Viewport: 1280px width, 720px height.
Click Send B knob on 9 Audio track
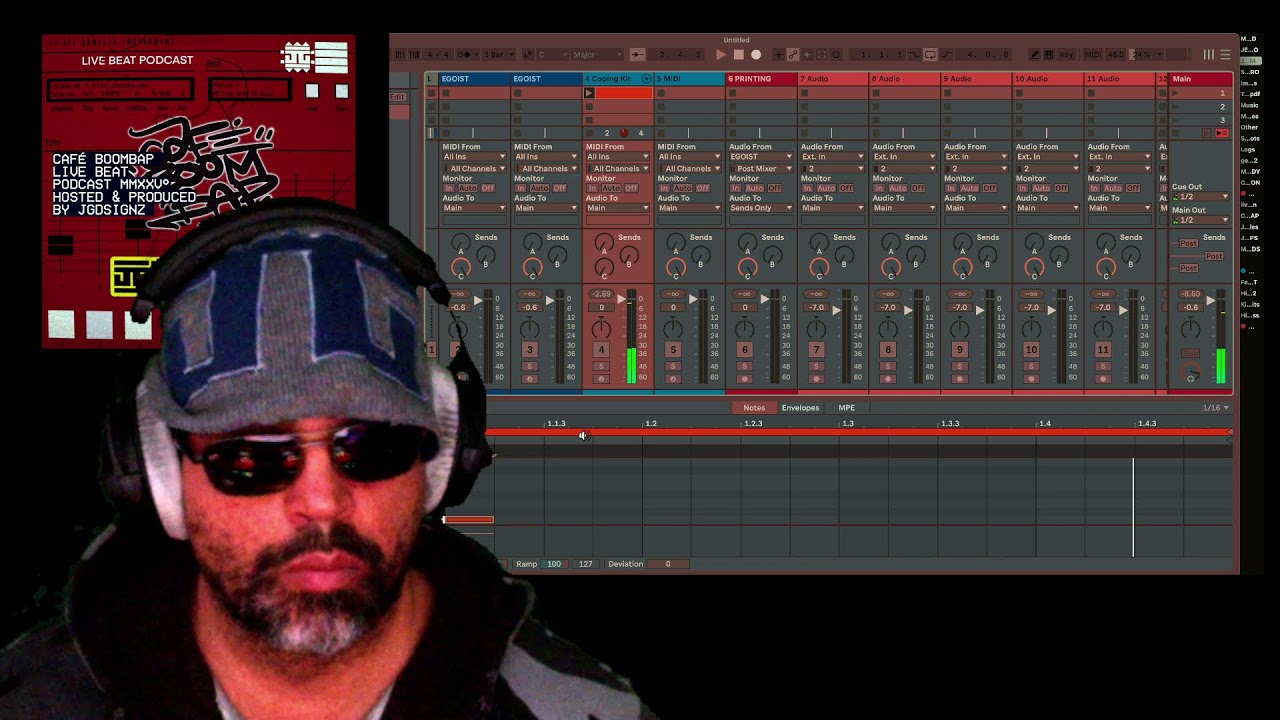[987, 257]
